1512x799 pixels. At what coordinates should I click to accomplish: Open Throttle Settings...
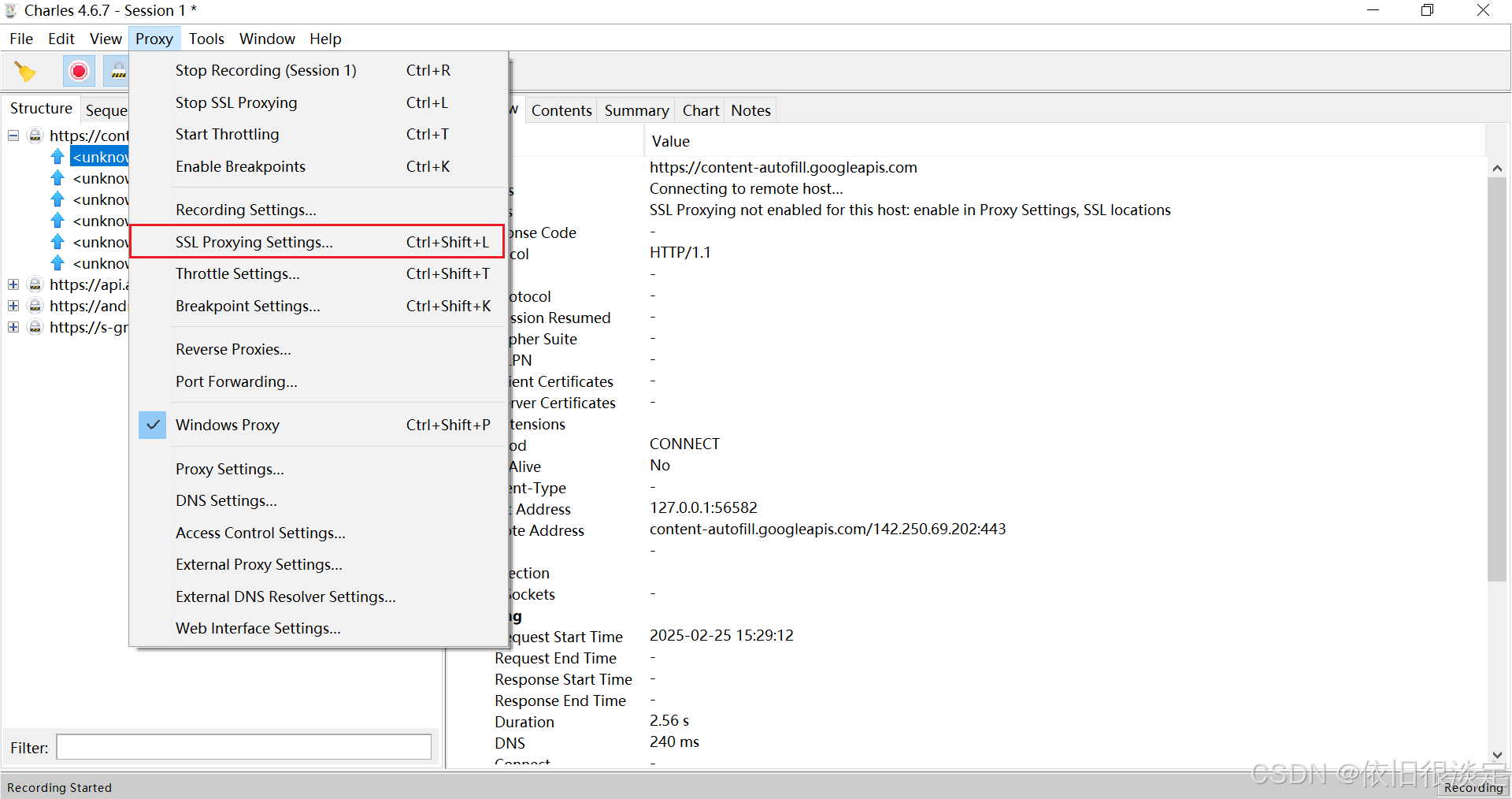(x=319, y=274)
